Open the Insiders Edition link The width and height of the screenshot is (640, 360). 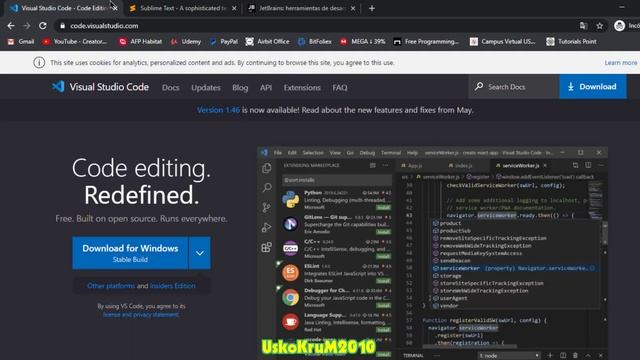tap(173, 286)
